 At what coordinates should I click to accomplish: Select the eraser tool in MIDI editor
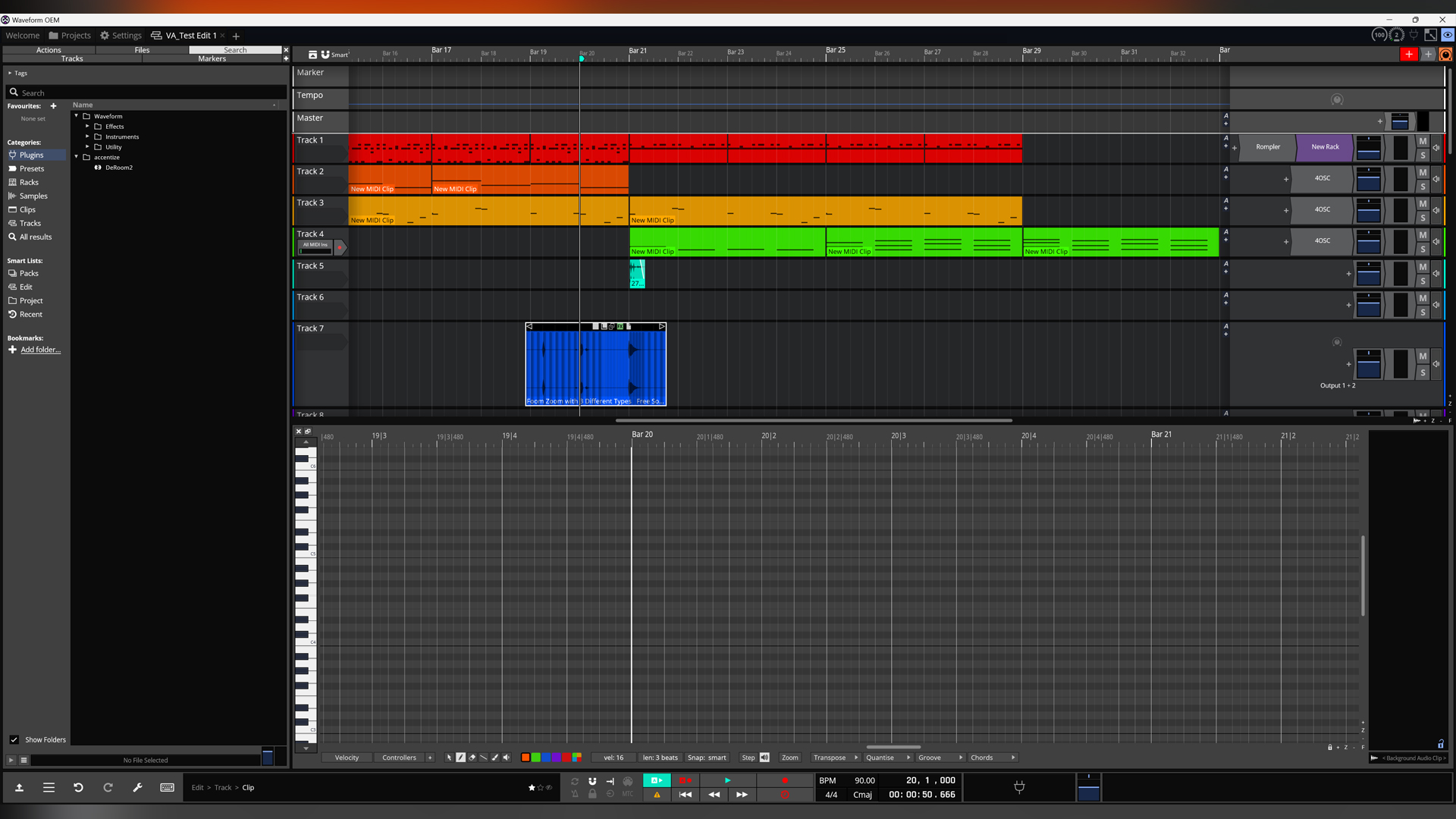tap(472, 758)
